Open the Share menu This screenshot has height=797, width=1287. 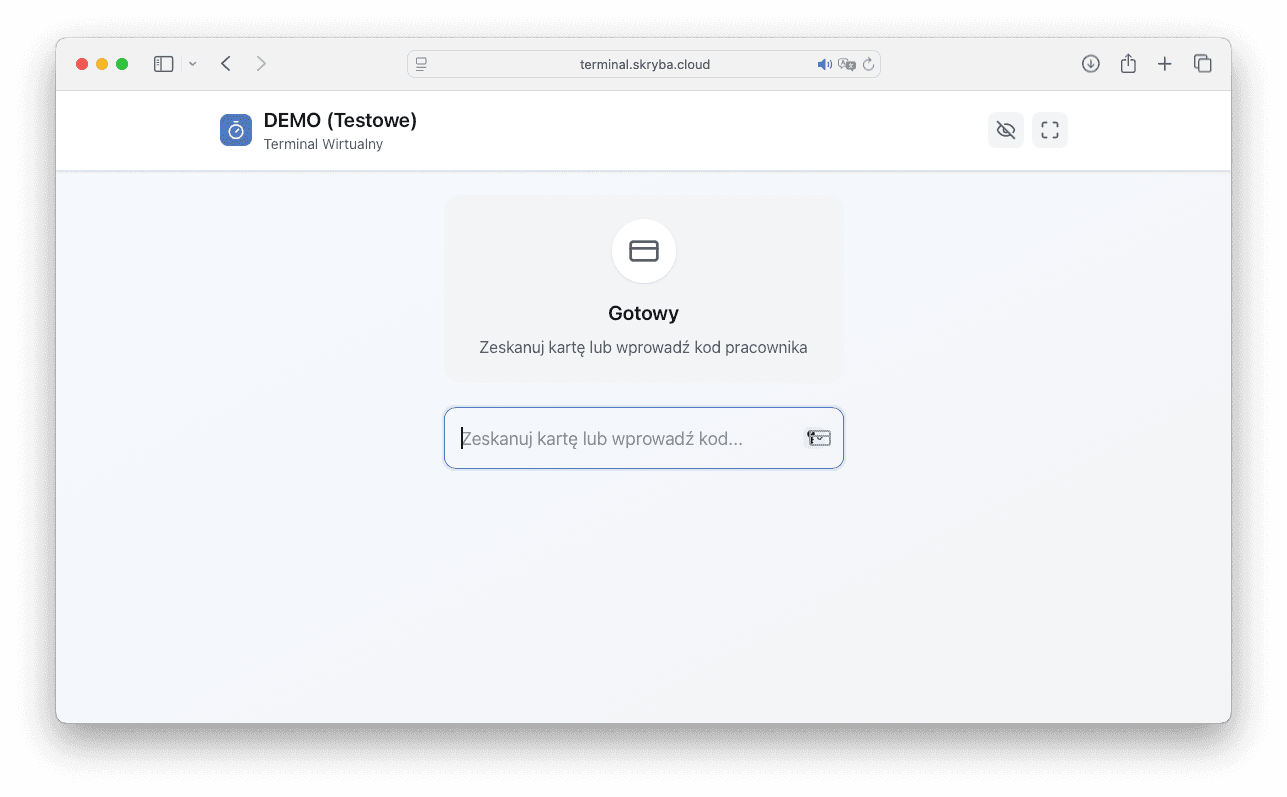(1128, 64)
